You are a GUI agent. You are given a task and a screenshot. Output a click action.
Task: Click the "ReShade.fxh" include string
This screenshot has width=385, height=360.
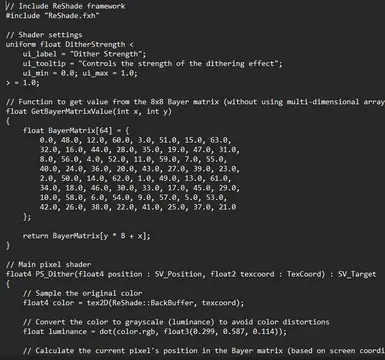tap(72, 15)
